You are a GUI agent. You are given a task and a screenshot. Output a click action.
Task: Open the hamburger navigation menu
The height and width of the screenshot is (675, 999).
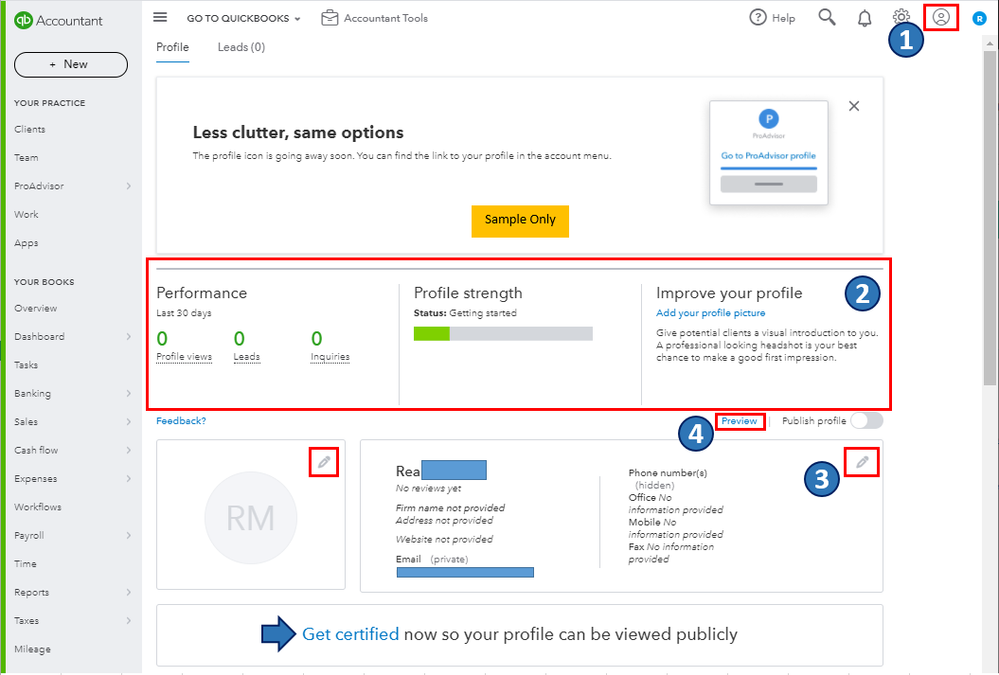(x=160, y=17)
